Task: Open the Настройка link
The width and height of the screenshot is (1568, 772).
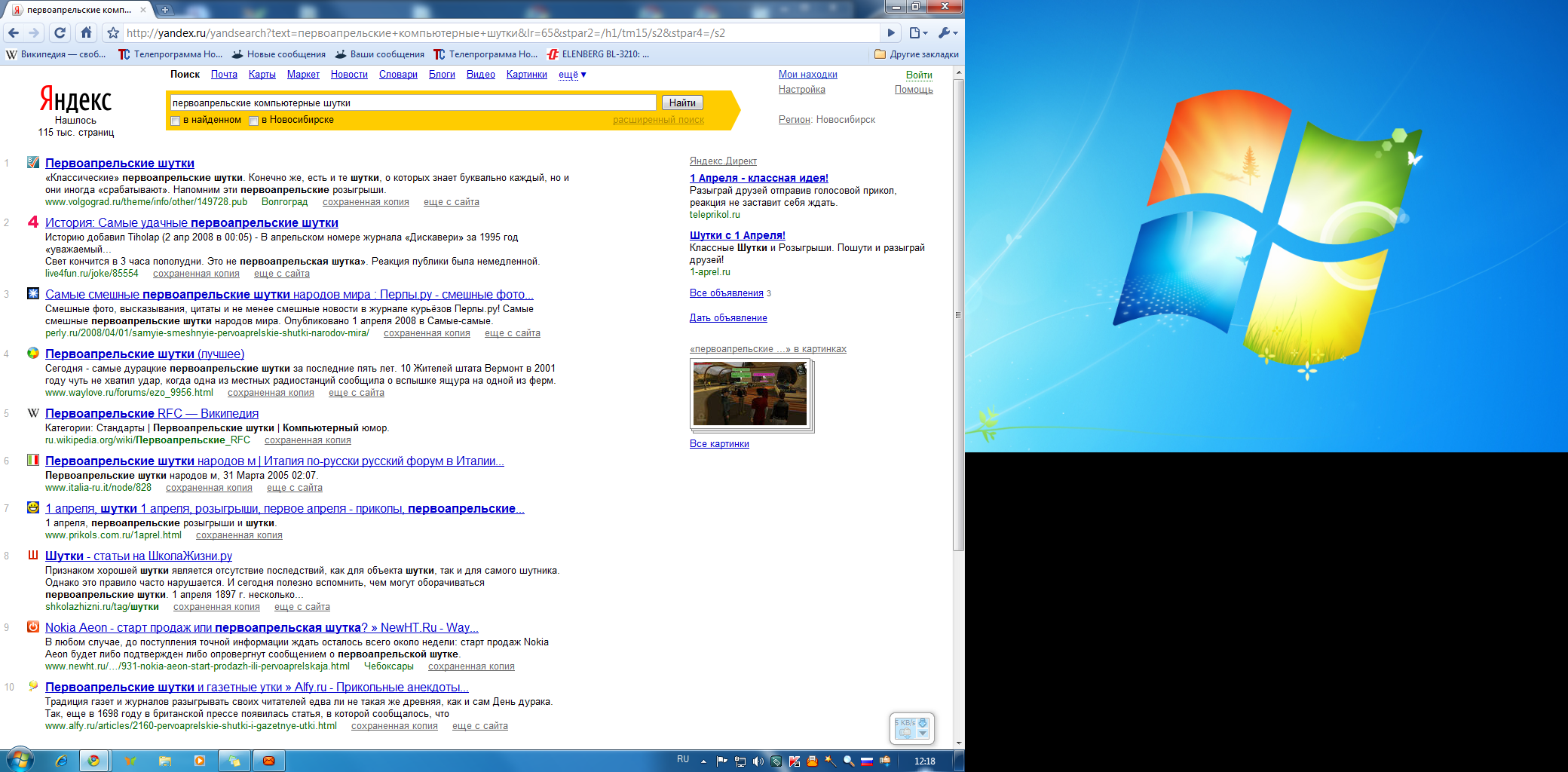Action: pyautogui.click(x=802, y=90)
